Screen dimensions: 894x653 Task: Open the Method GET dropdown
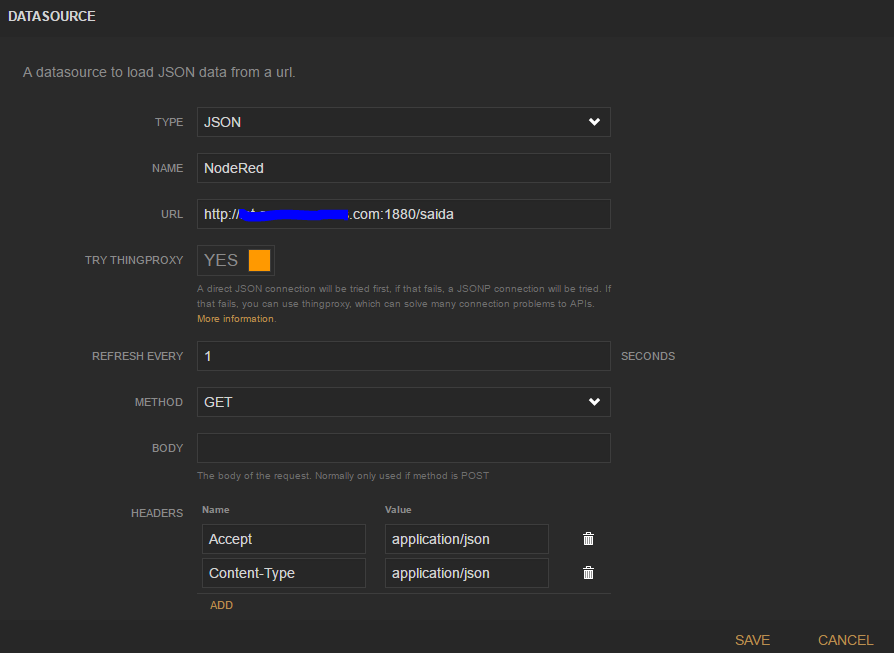click(404, 402)
